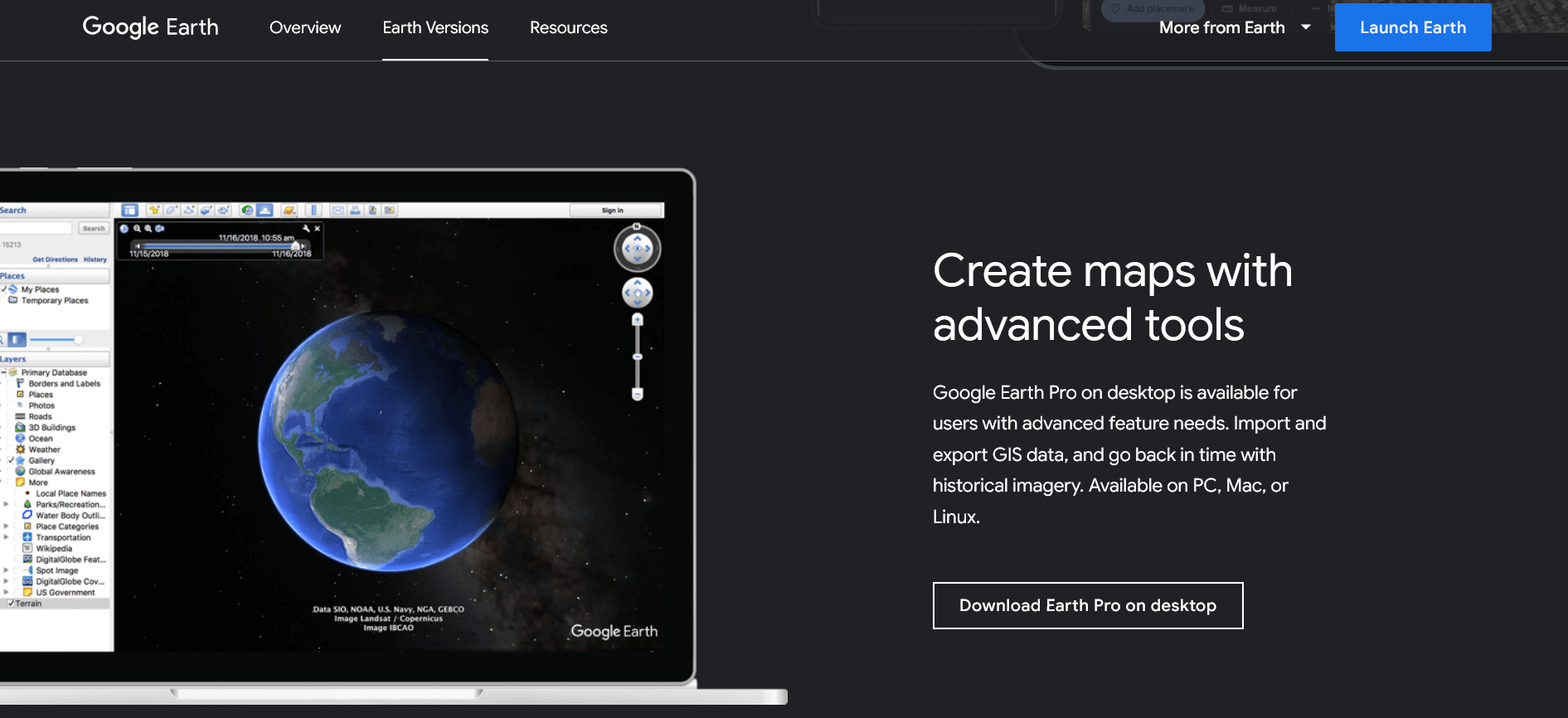Click the historical imagery timeline slider track
1568x718 pixels.
(218, 246)
